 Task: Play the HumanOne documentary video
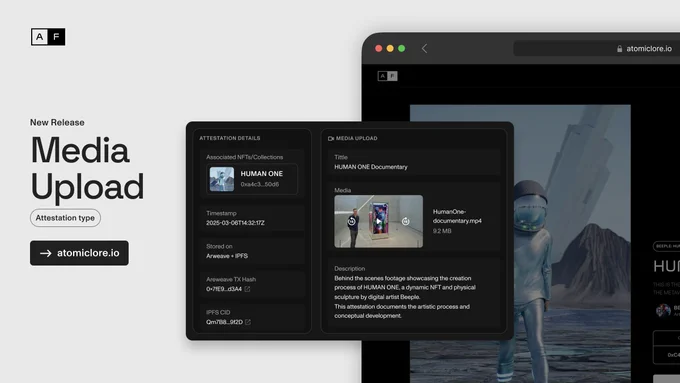[x=379, y=221]
